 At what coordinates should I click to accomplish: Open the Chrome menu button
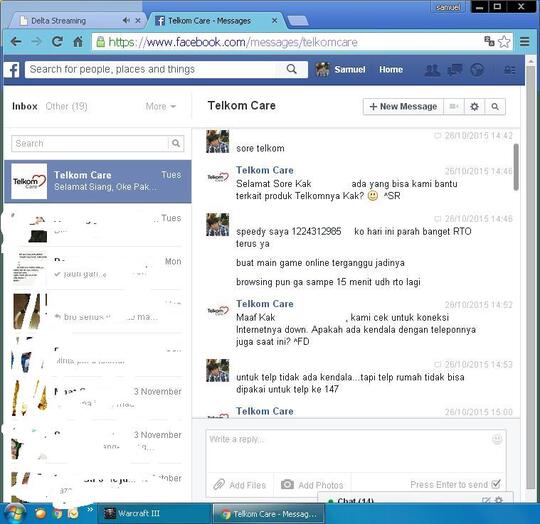tap(525, 42)
